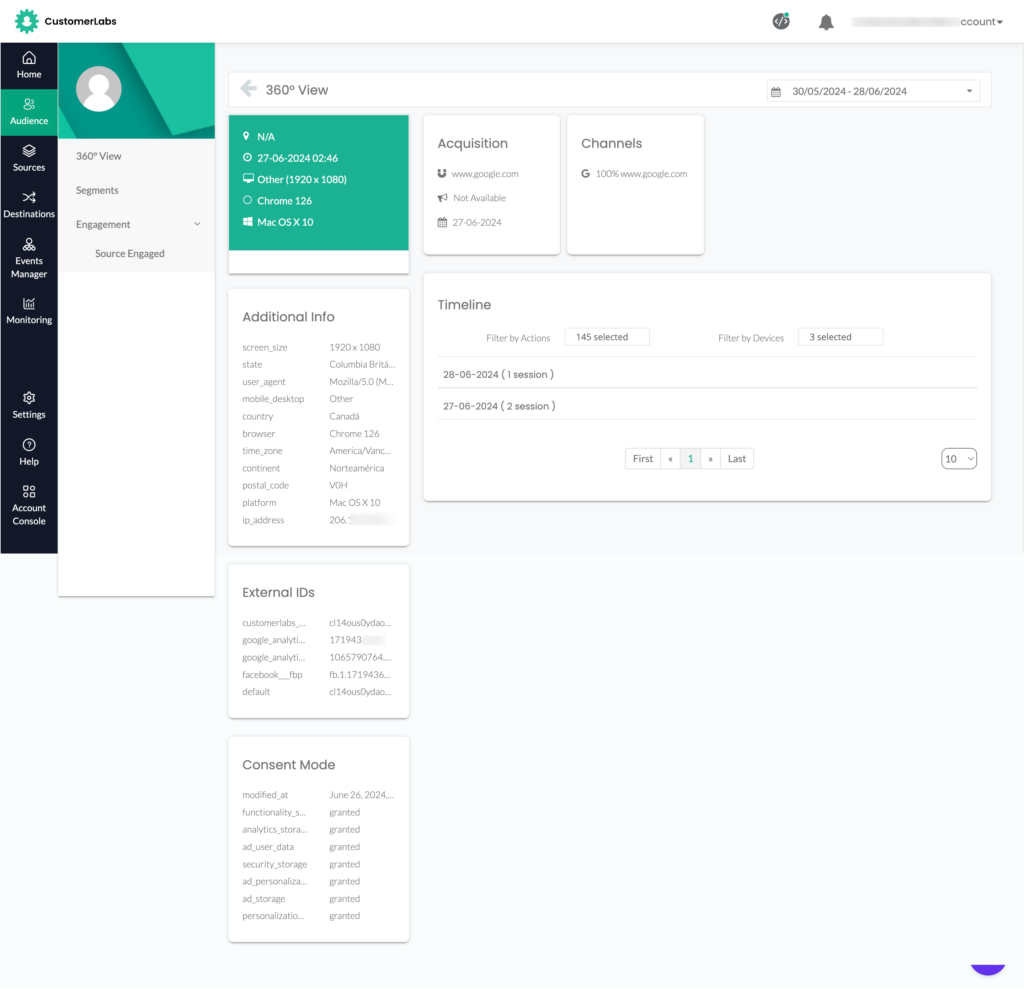Screen dimensions: 1024x989
Task: Click the calendar icon in date range
Action: click(x=776, y=91)
